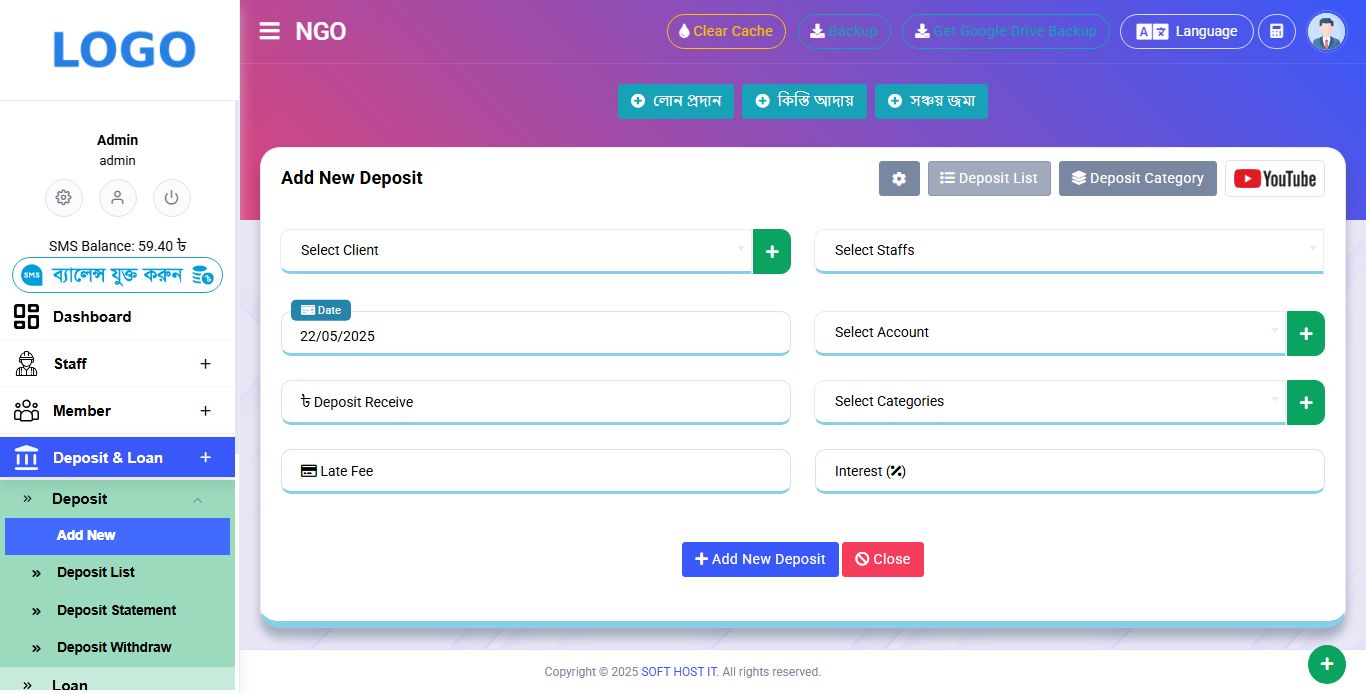Submit with Add New Deposit button
The height and width of the screenshot is (694, 1366).
(760, 559)
